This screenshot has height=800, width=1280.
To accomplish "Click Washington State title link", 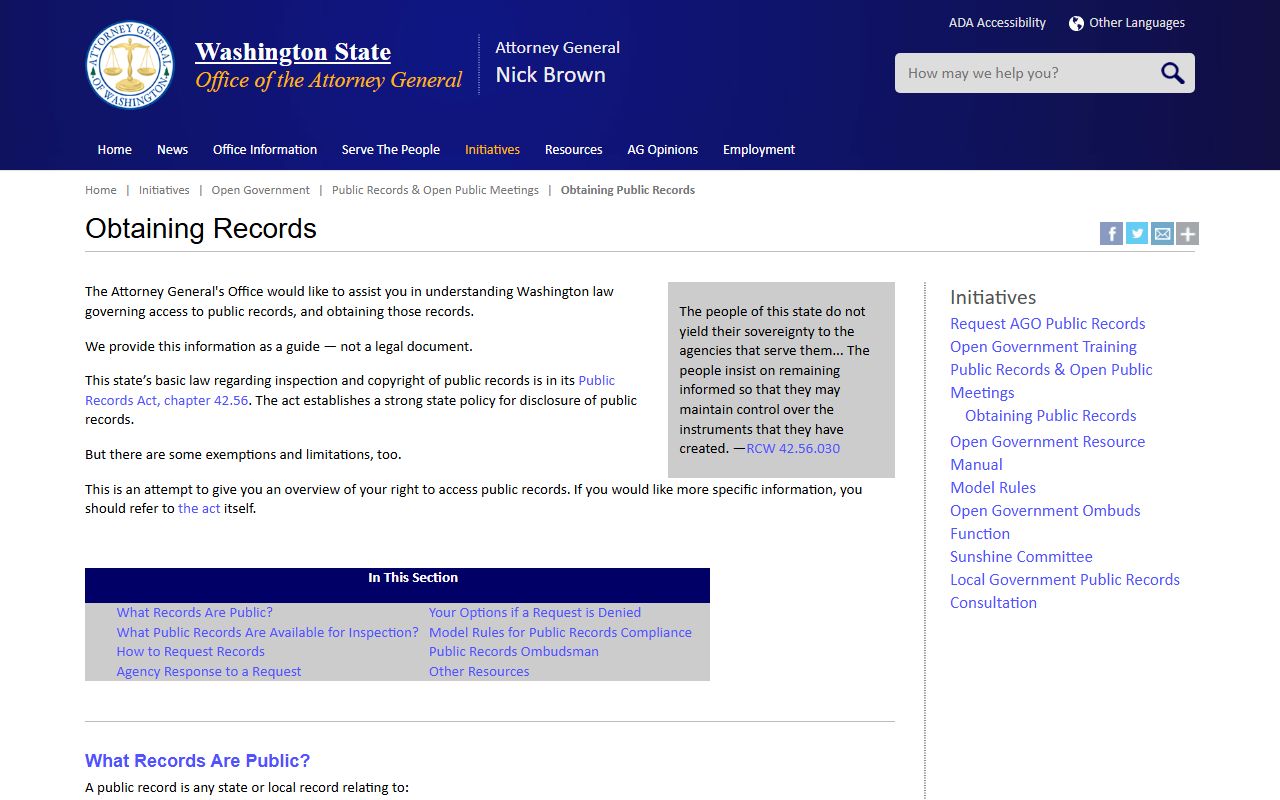I will click(293, 52).
